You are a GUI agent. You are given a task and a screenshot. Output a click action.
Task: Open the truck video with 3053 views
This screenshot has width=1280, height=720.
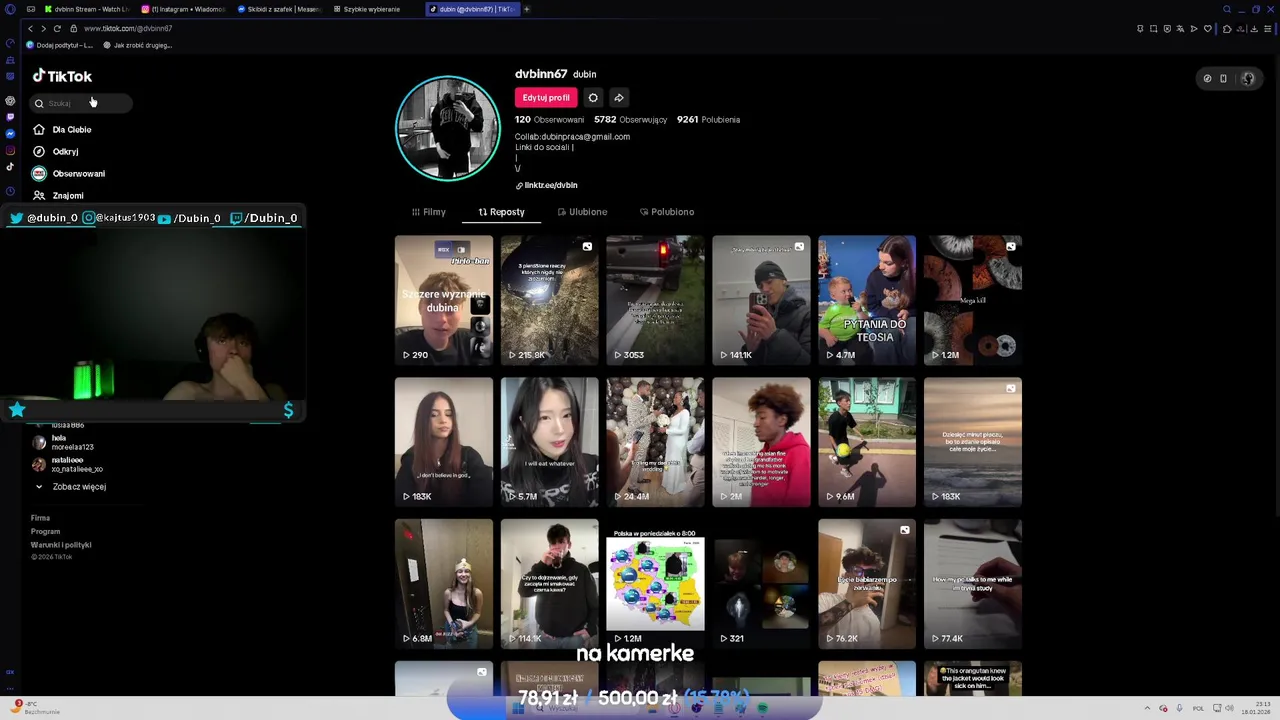tap(656, 300)
